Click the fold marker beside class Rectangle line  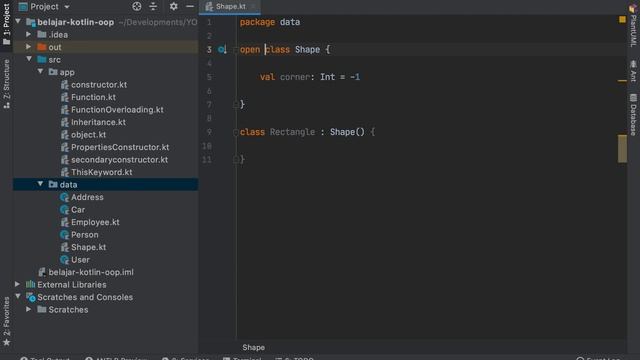236,132
